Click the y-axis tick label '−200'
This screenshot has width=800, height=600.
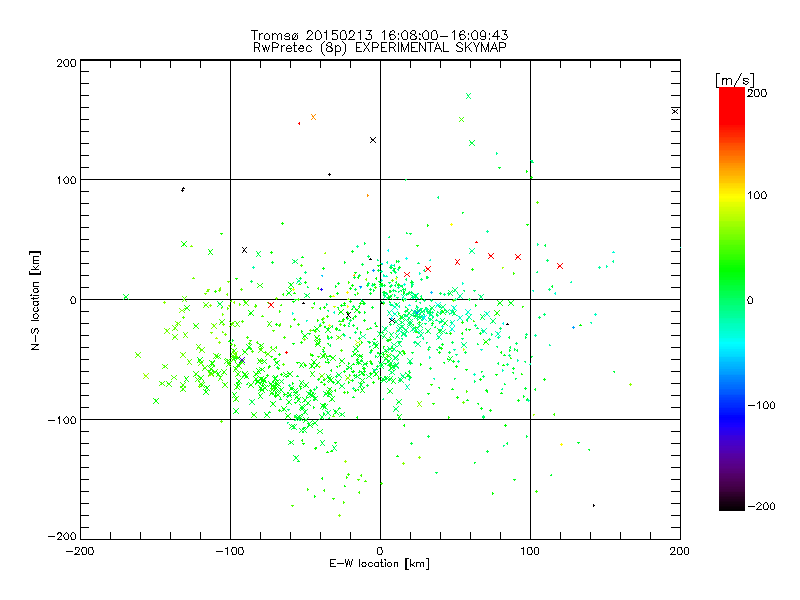coord(62,536)
